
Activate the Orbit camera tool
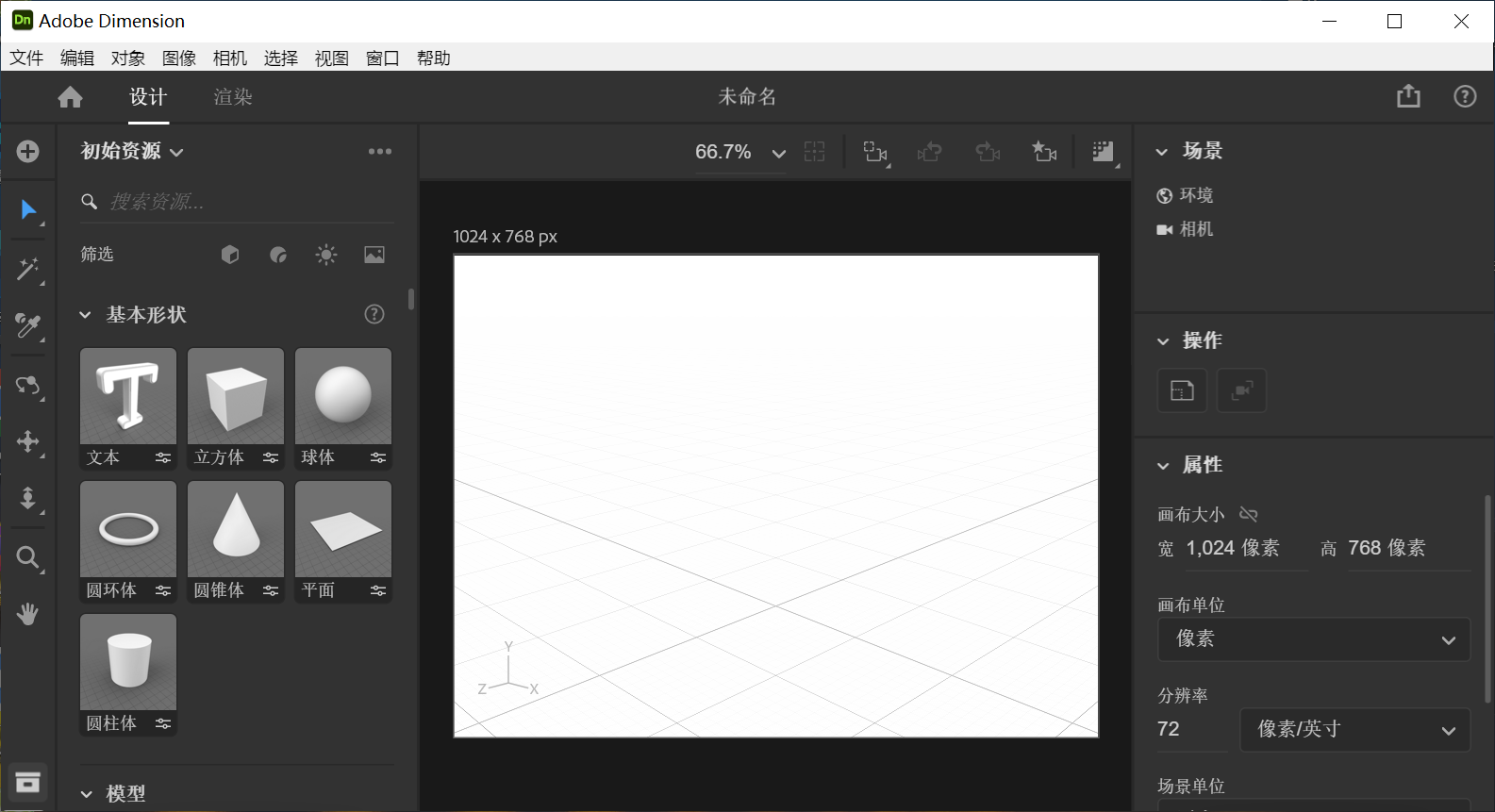28,385
